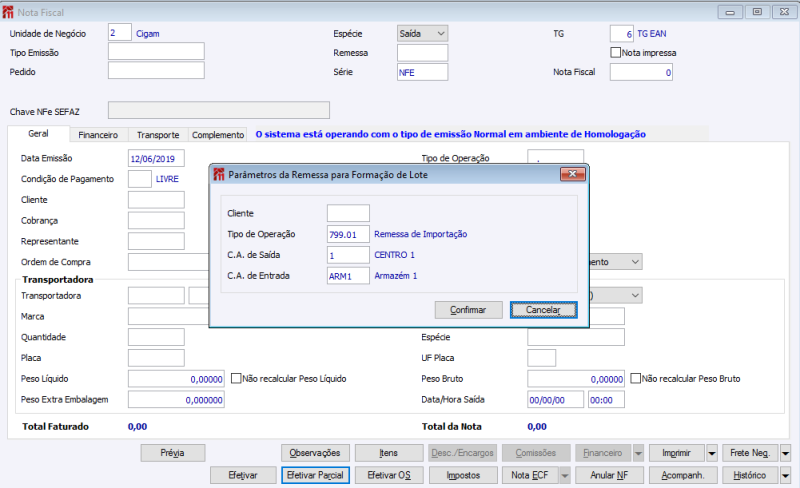Click the Data/Hora Saída date field
Screen dimensions: 800x488
point(556,400)
